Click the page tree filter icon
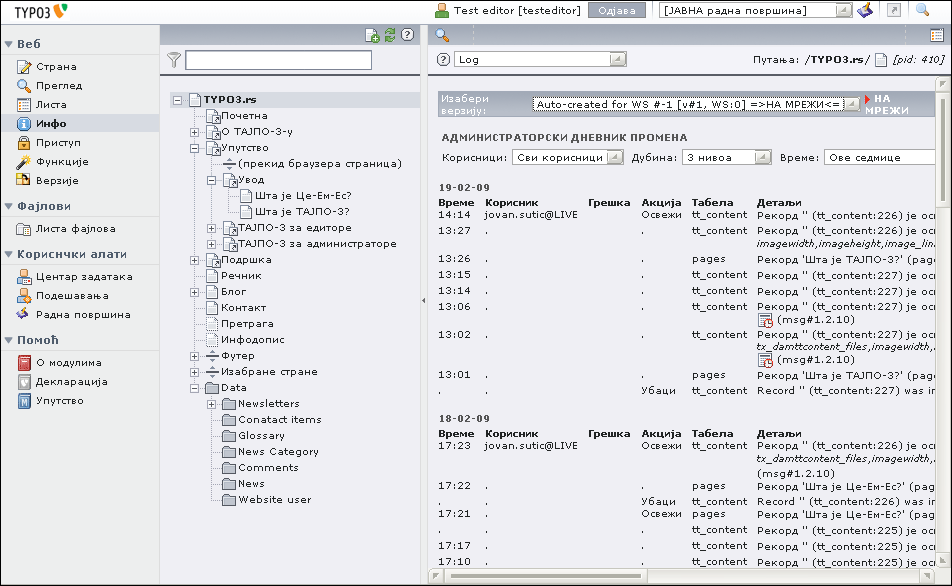 coord(174,60)
